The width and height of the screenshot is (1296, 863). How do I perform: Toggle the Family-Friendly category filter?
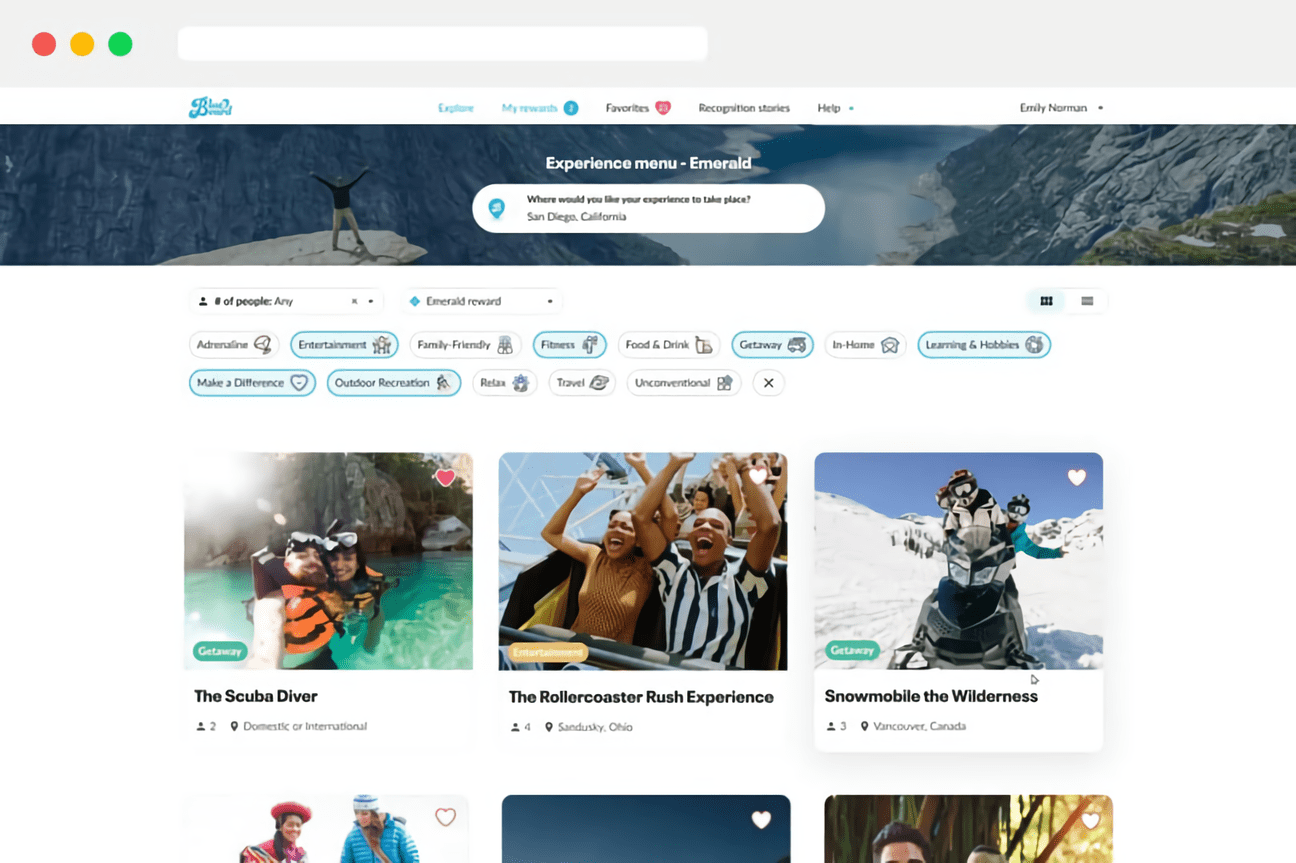(465, 345)
